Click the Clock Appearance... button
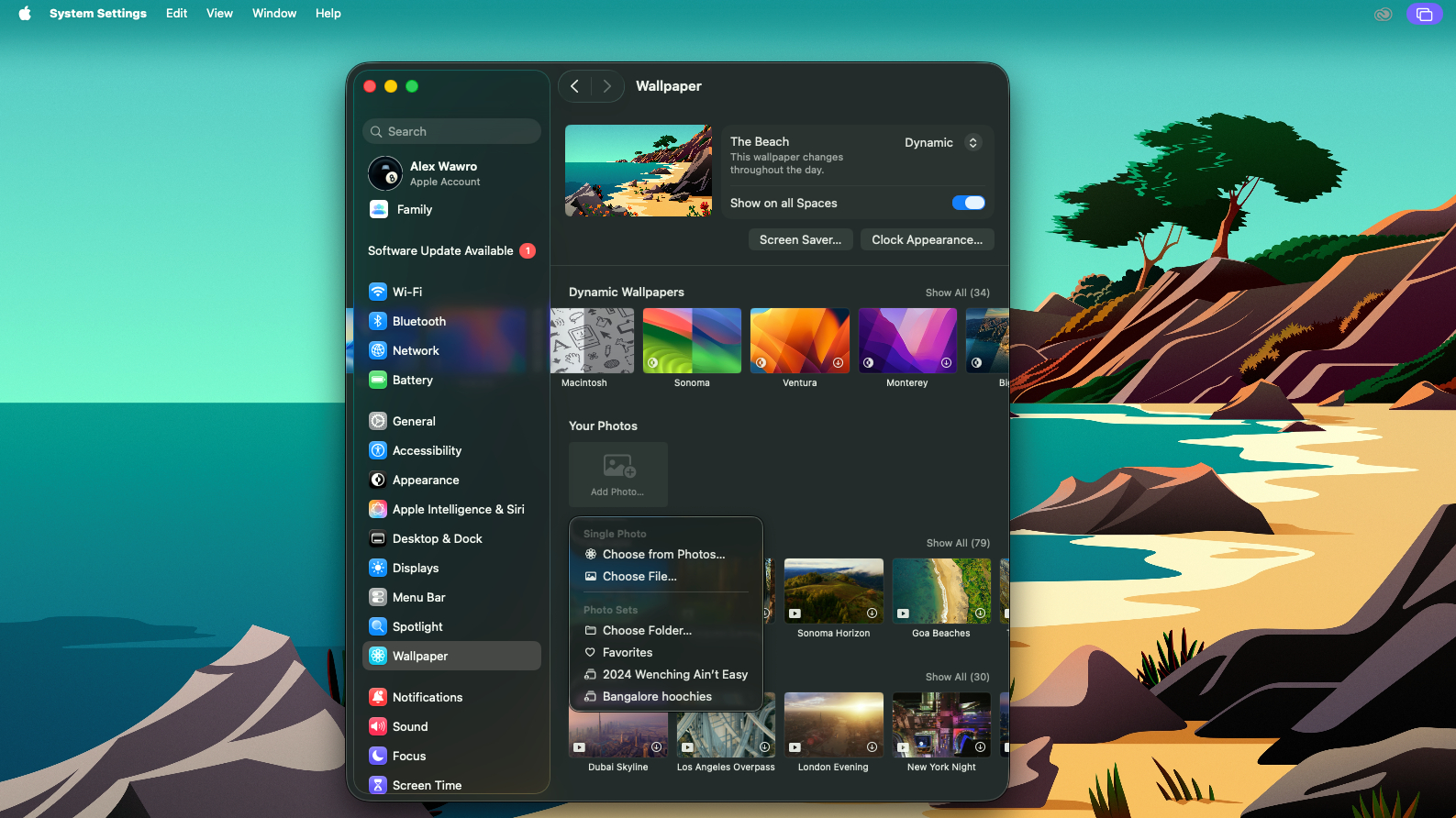 pyautogui.click(x=928, y=239)
